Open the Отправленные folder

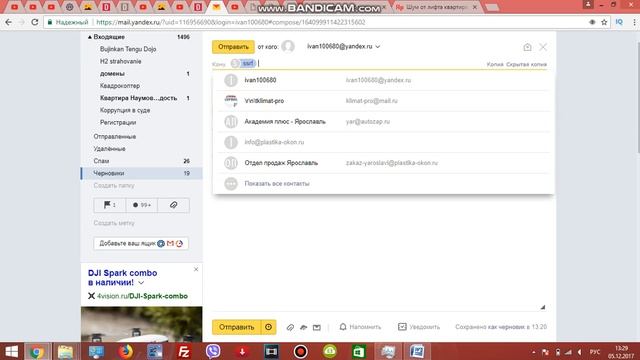pos(115,136)
